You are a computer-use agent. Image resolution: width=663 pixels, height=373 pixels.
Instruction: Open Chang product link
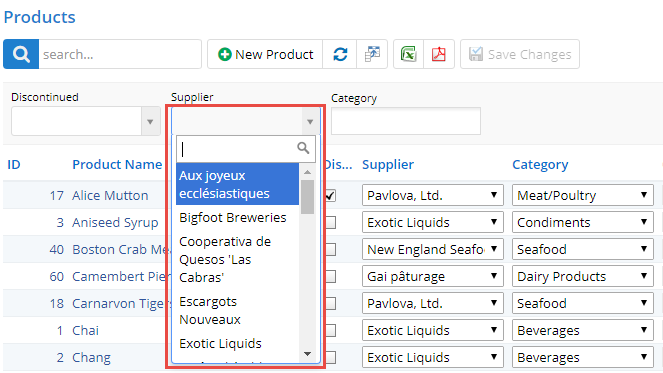point(91,357)
